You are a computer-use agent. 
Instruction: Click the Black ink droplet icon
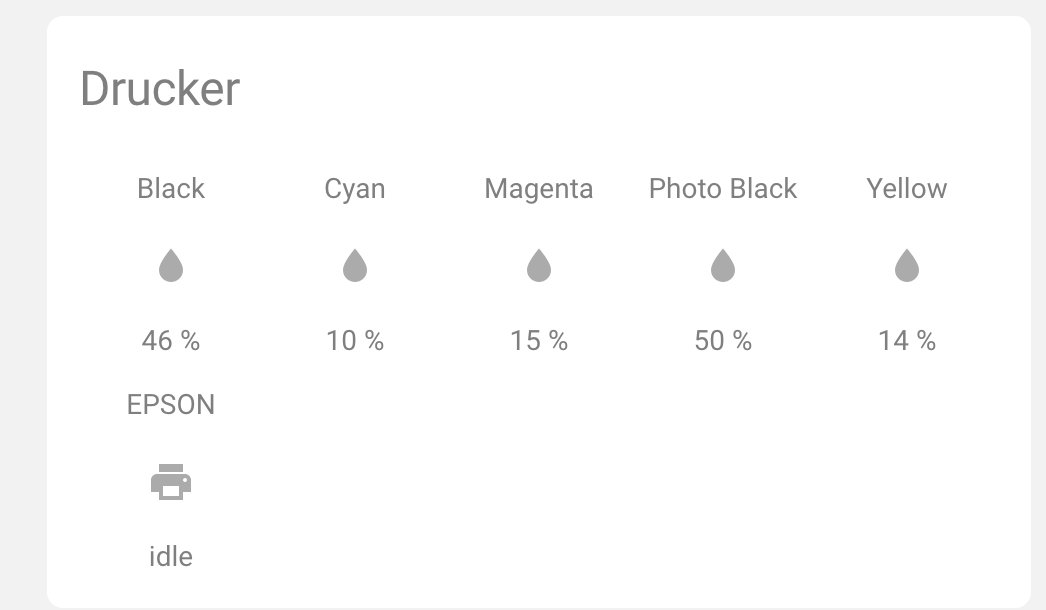click(171, 266)
